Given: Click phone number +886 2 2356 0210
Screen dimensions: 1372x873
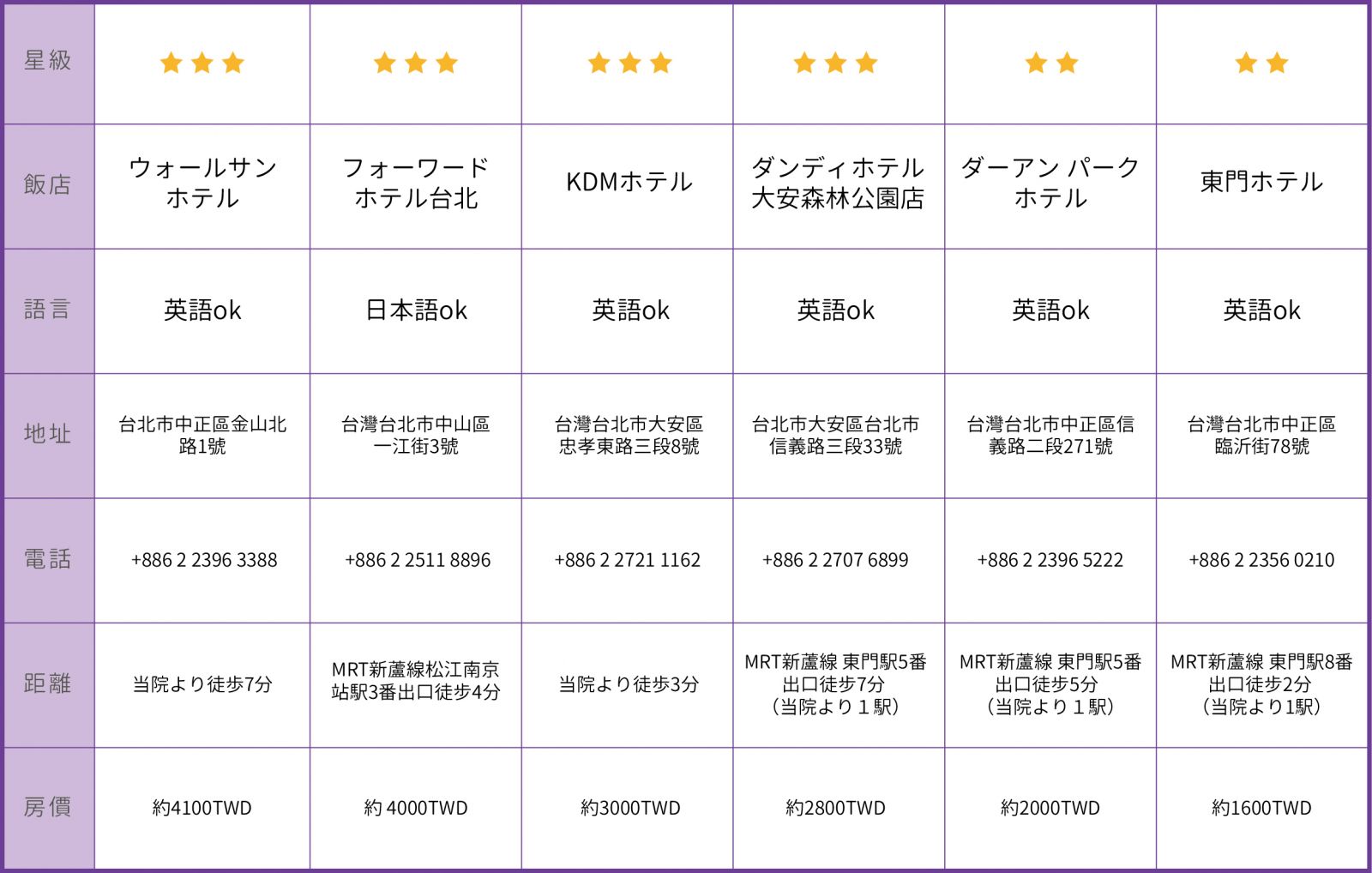Looking at the screenshot, I should [1261, 560].
